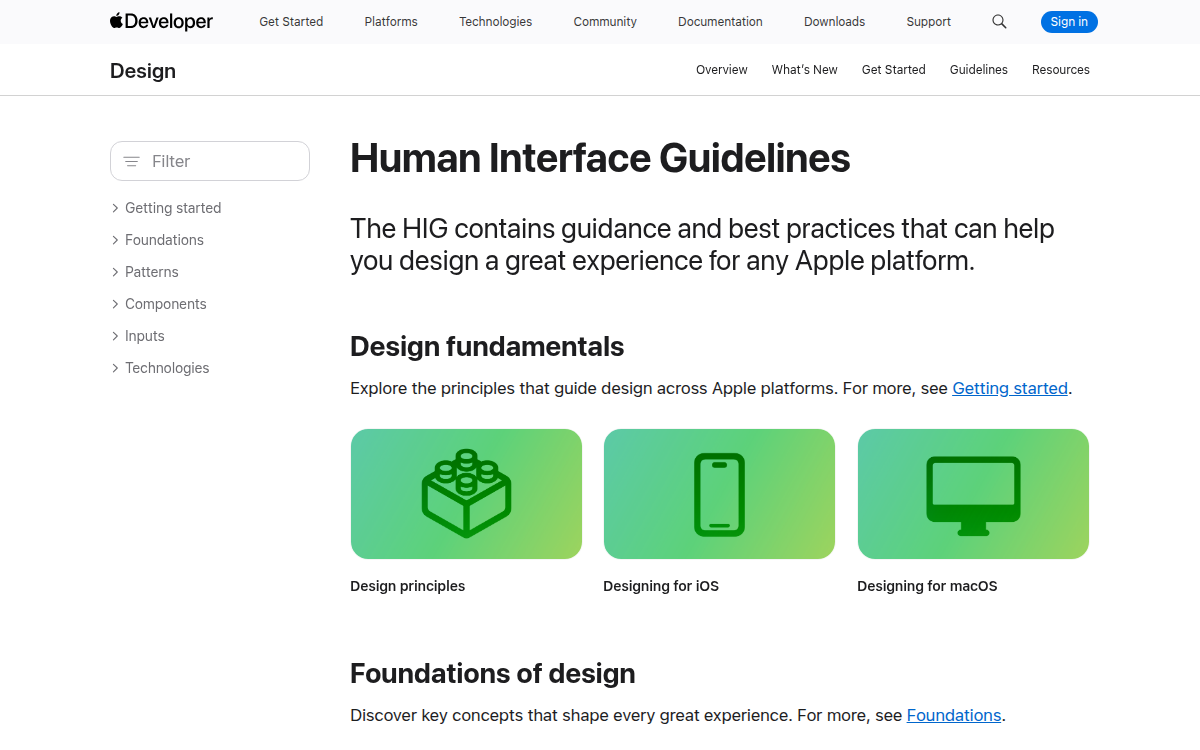This screenshot has width=1200, height=750.
Task: Expand the Technologies chevron in sidebar
Action: point(115,368)
